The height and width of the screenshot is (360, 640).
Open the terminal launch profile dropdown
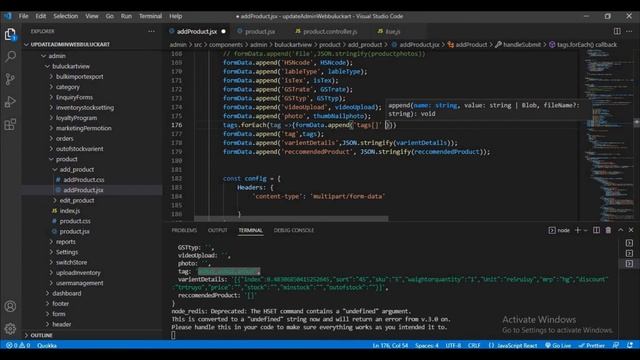(585, 230)
